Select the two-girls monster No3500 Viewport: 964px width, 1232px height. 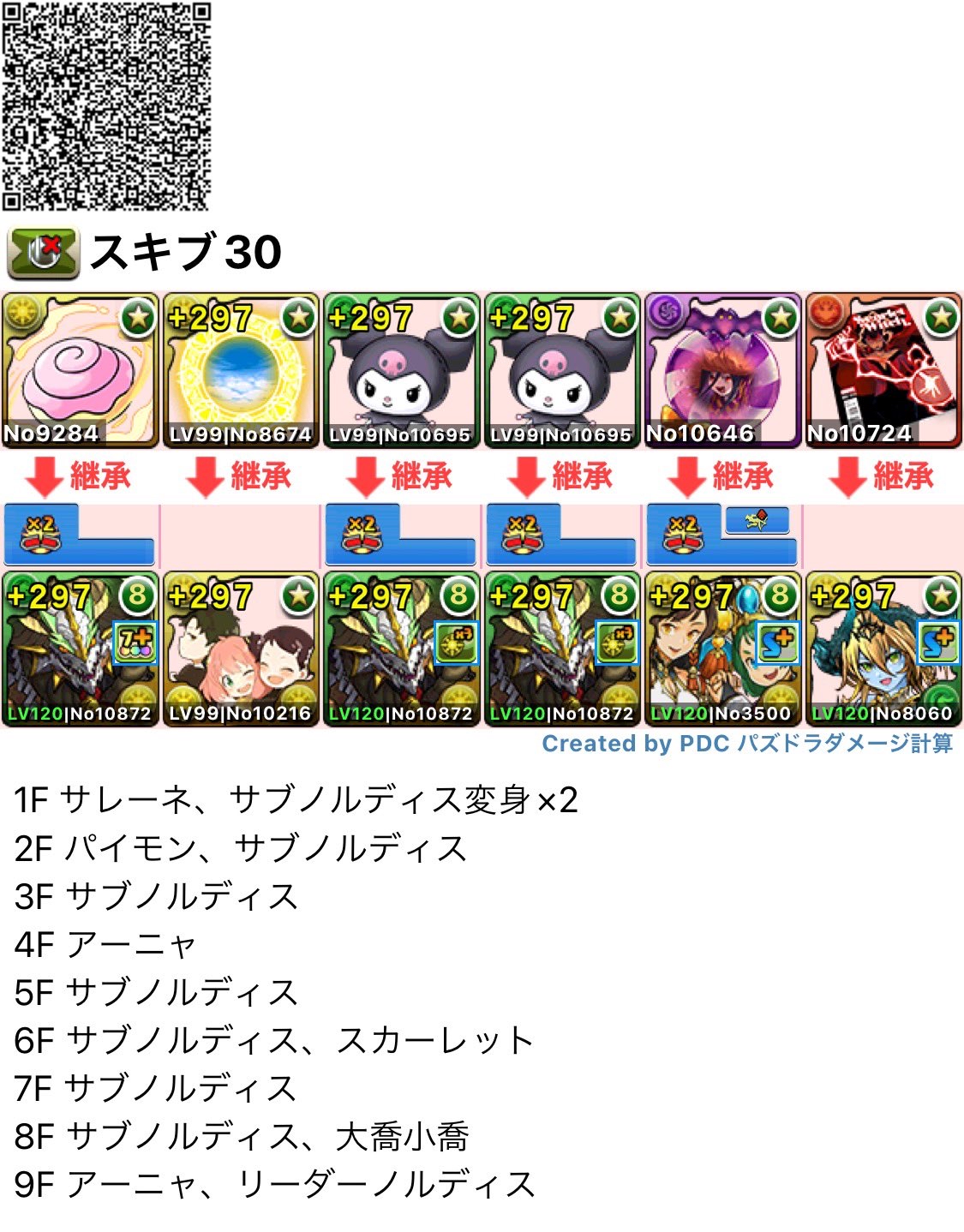pos(723,649)
